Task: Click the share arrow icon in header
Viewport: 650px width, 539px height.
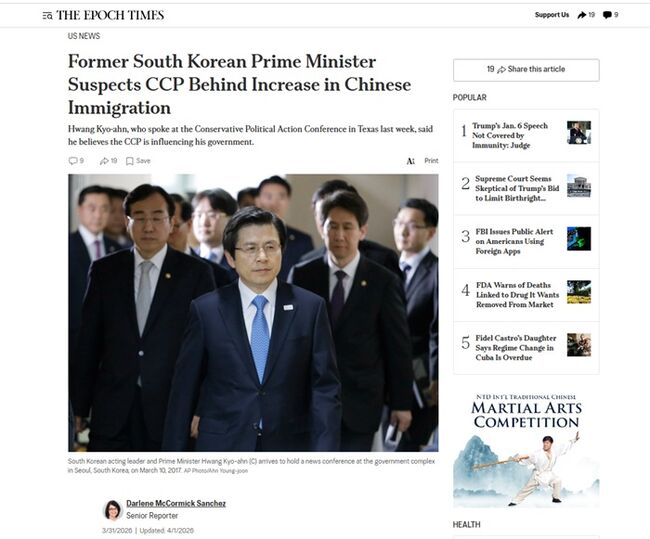Action: (x=582, y=15)
